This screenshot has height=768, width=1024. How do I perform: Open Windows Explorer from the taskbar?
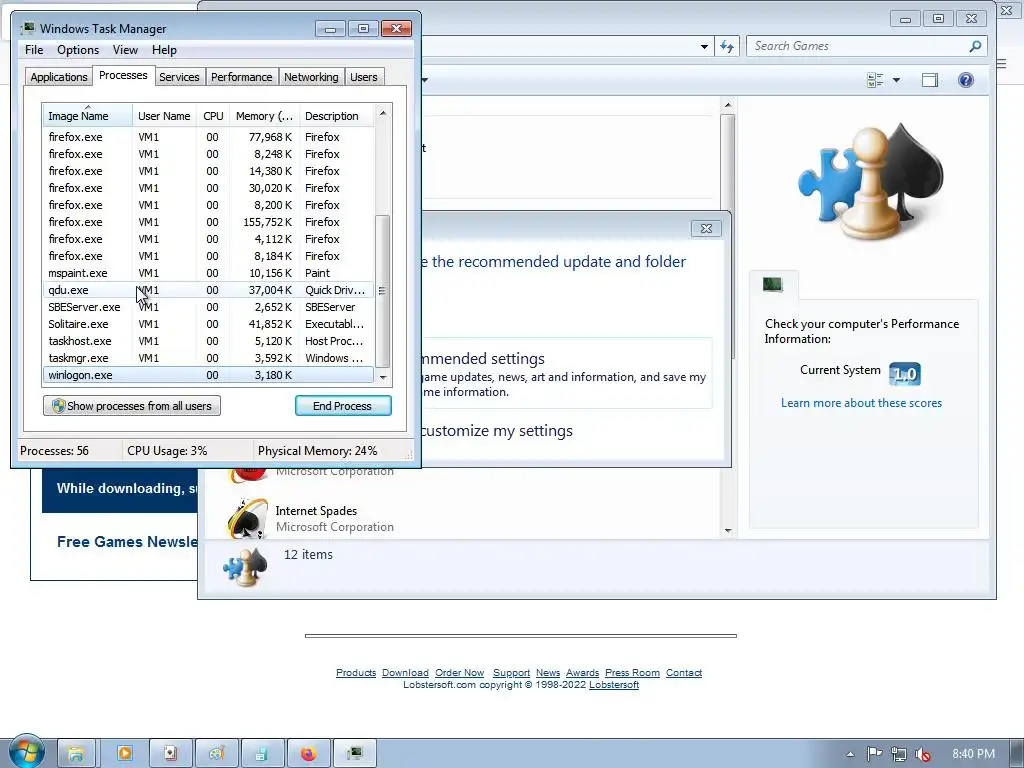click(x=76, y=754)
